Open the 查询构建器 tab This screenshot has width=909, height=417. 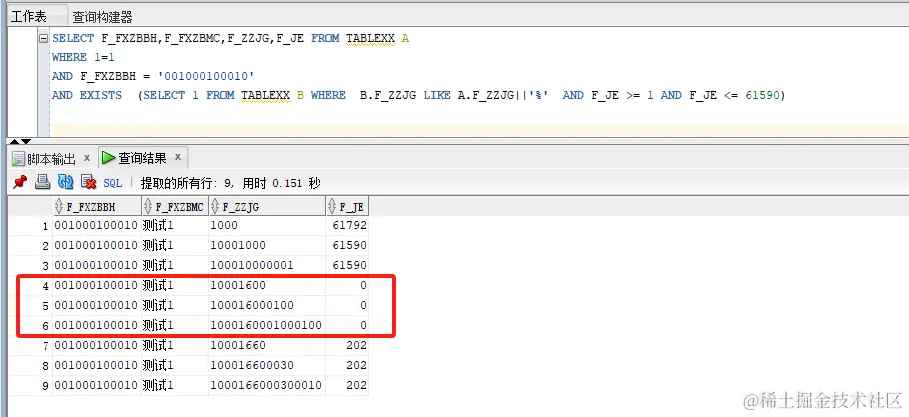tap(102, 17)
